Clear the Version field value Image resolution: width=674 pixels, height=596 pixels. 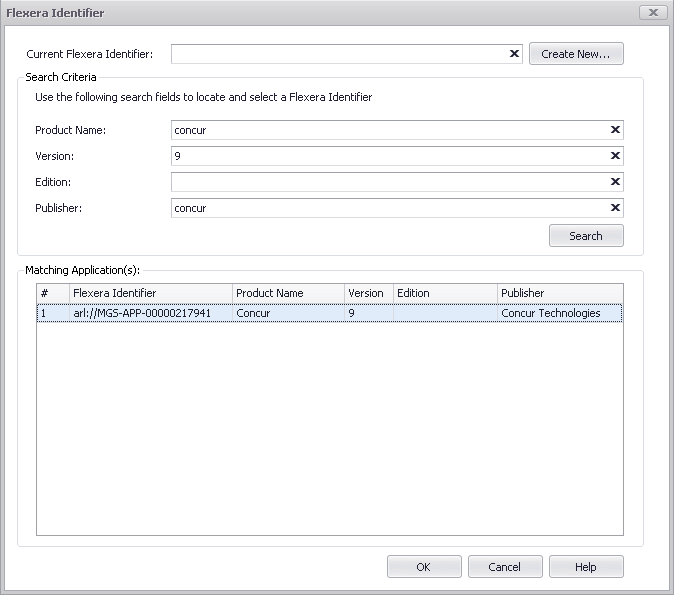tap(615, 156)
